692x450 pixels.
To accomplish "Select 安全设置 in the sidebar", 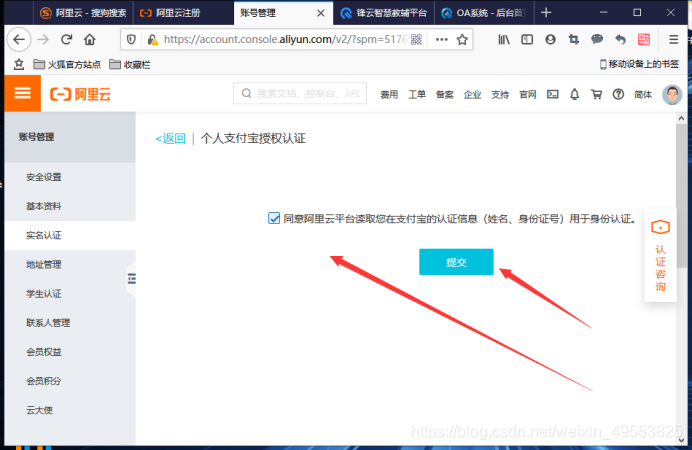I will point(71,177).
